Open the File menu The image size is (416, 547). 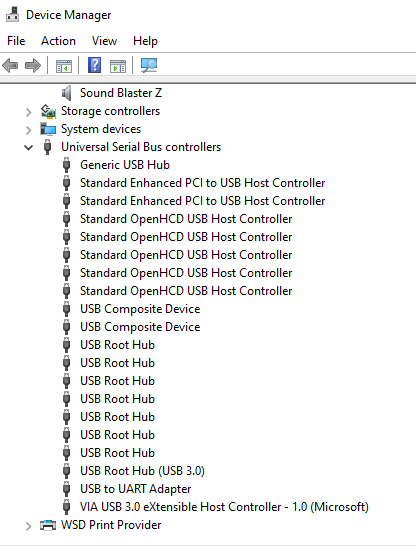pos(16,41)
